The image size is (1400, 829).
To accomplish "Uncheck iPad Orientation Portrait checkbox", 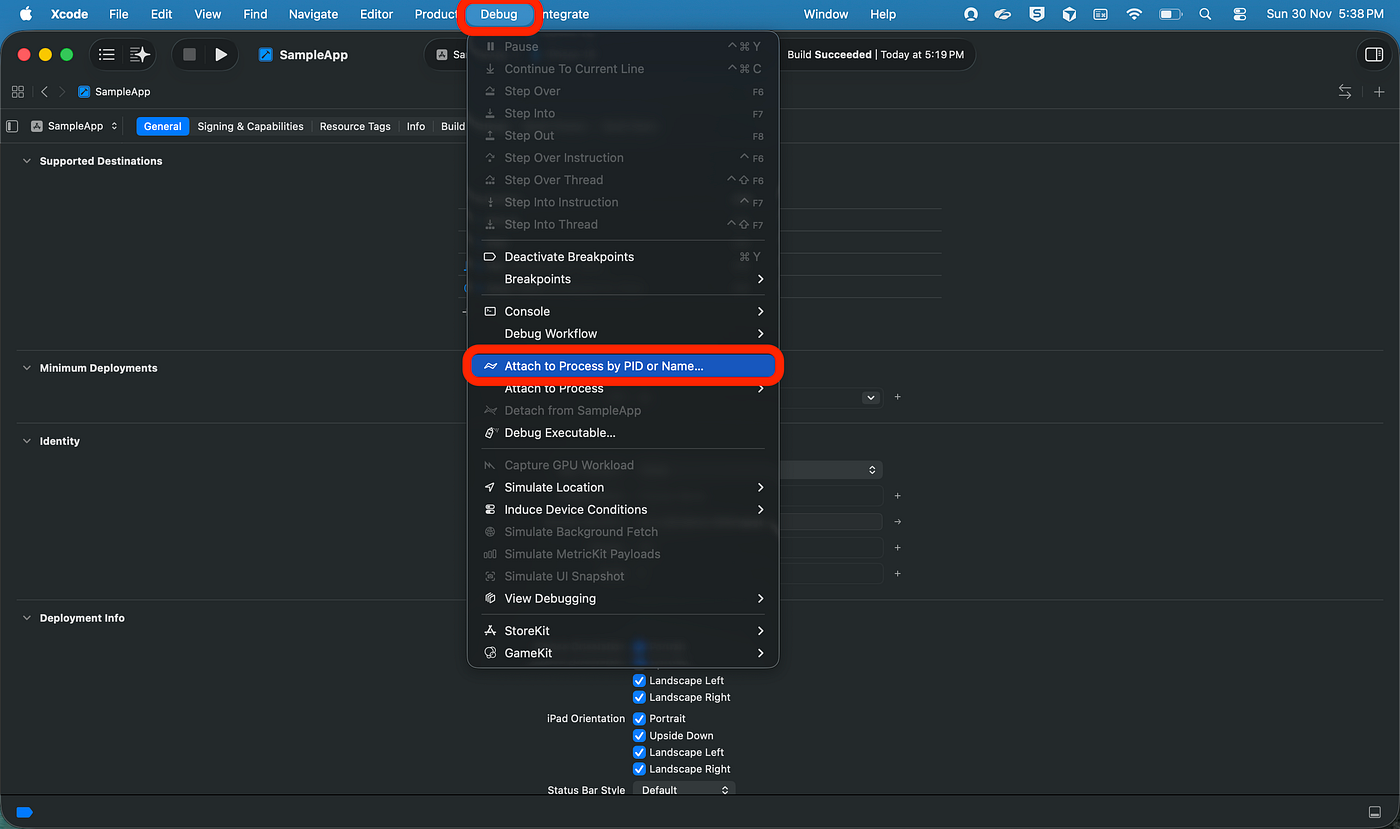I will tap(639, 718).
